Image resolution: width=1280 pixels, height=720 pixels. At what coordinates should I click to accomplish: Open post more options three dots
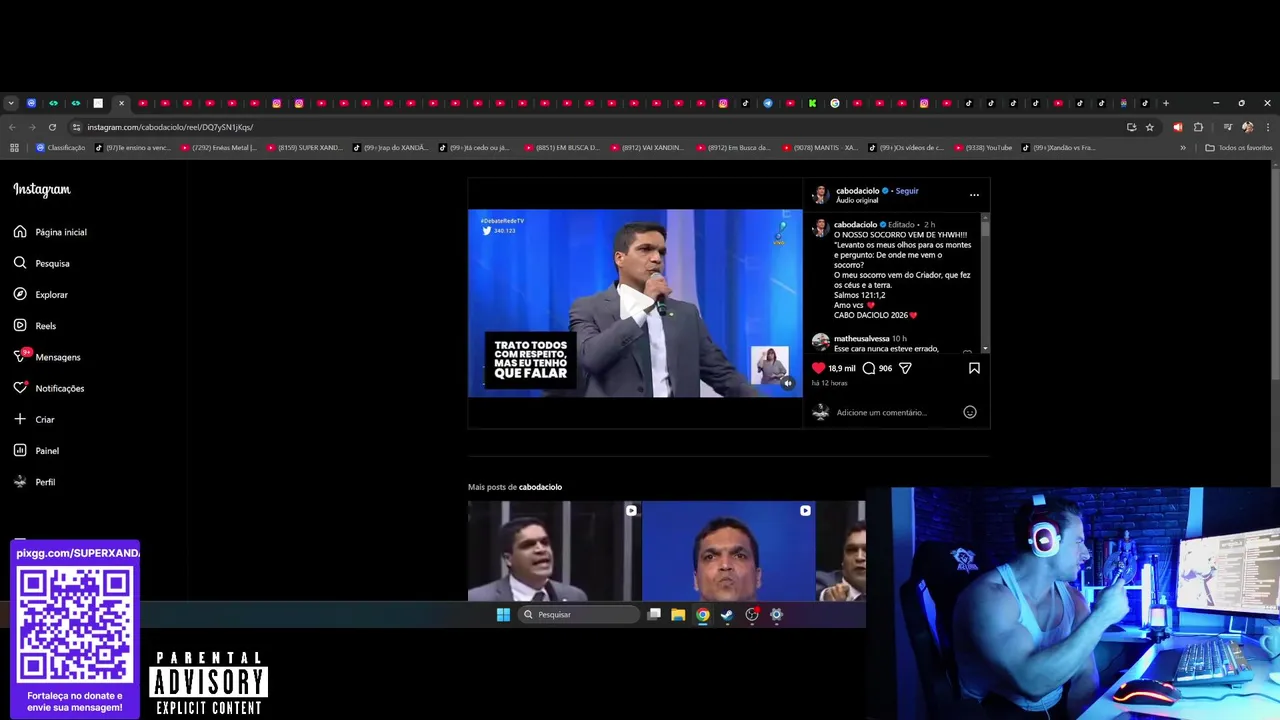pos(974,195)
